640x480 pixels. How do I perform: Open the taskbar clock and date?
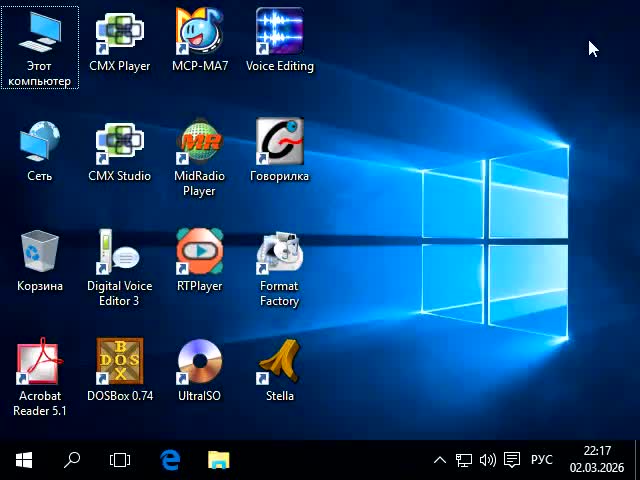pyautogui.click(x=597, y=460)
